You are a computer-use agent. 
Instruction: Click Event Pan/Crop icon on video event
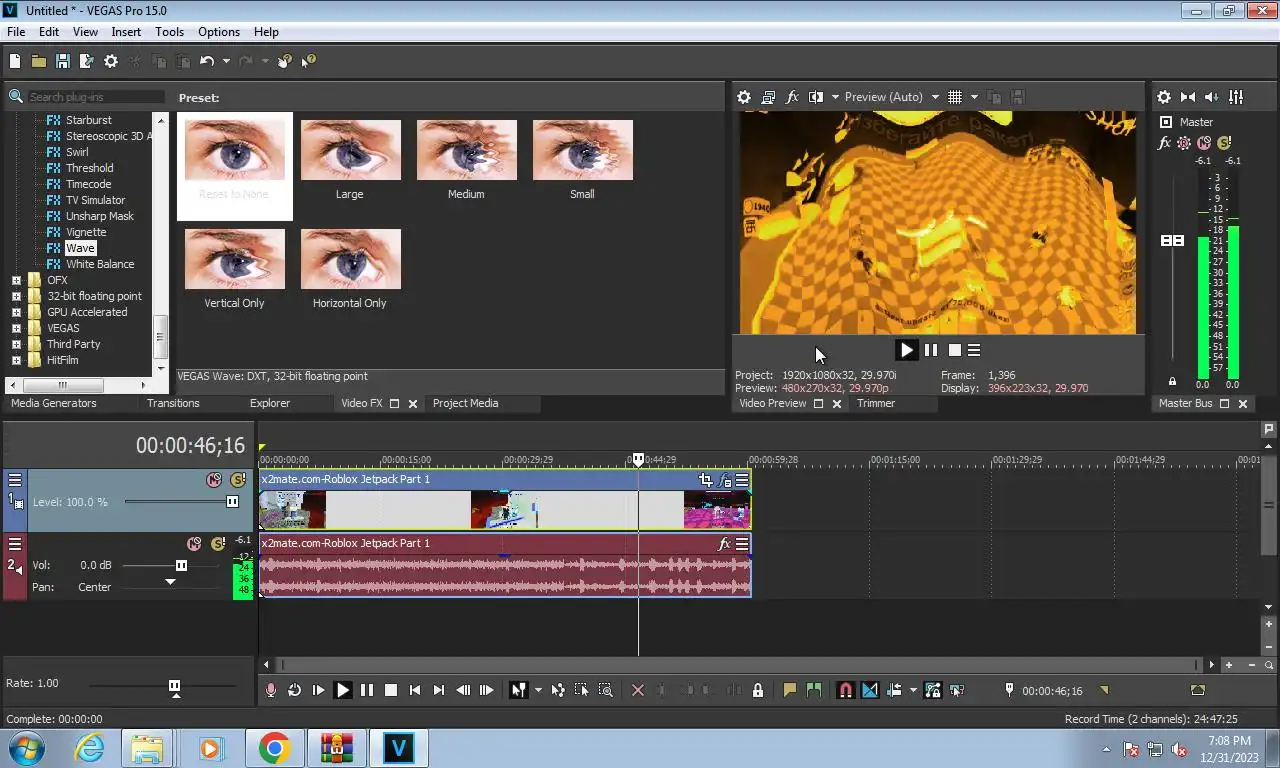point(706,480)
